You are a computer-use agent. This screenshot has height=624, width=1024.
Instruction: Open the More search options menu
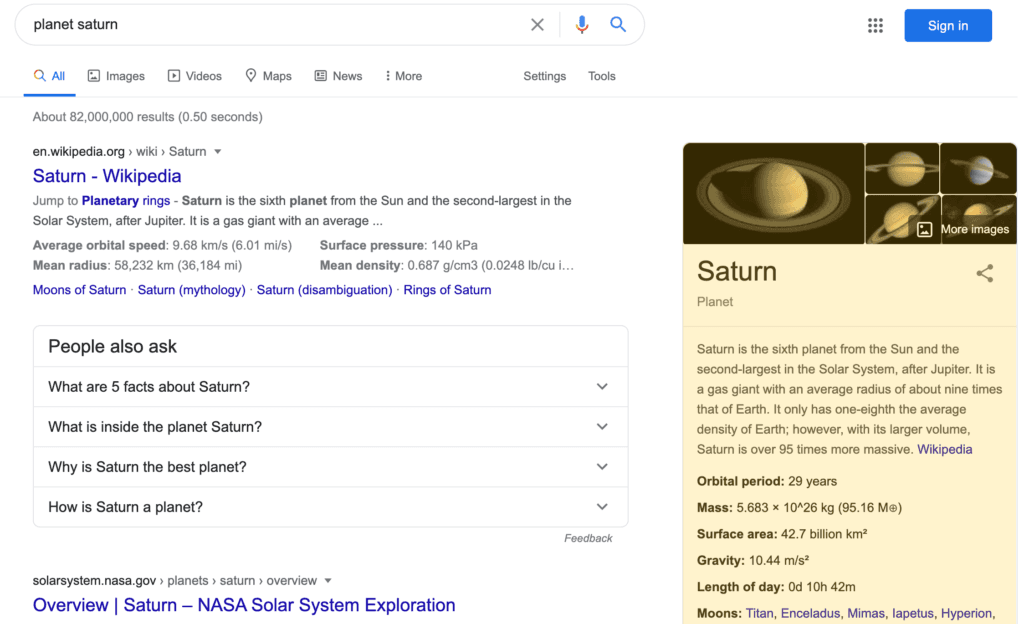tap(404, 76)
